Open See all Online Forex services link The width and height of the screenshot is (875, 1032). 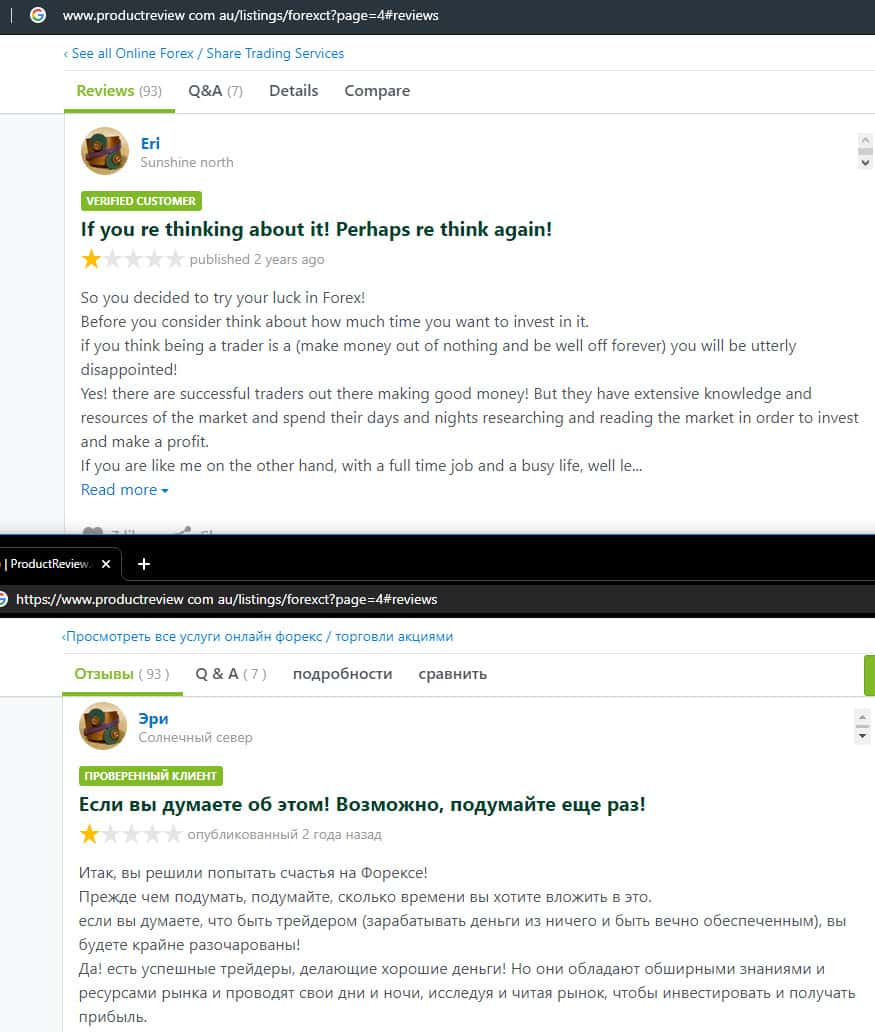click(204, 53)
